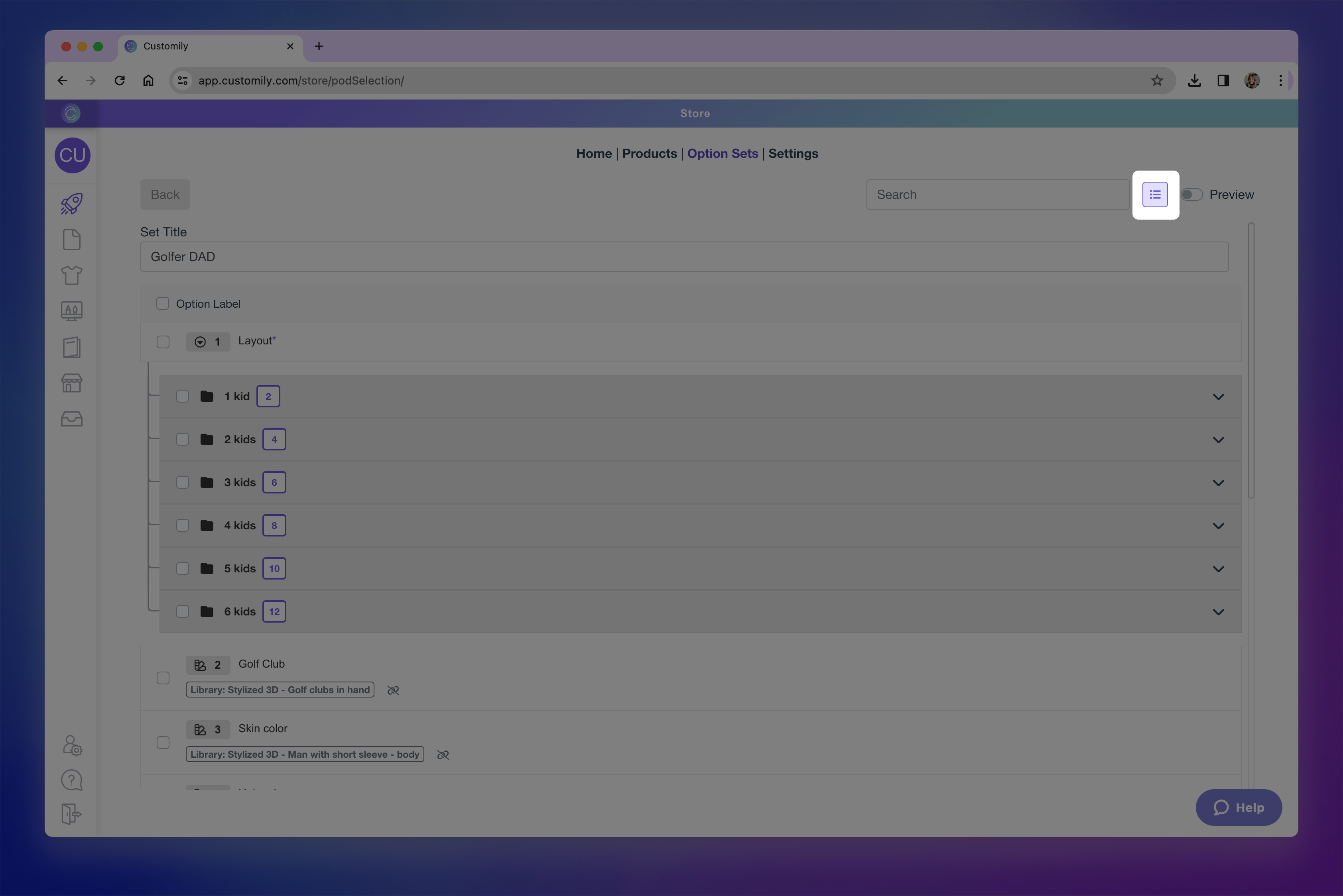Image resolution: width=1343 pixels, height=896 pixels.
Task: Click the user settings sidebar icon
Action: pyautogui.click(x=72, y=745)
